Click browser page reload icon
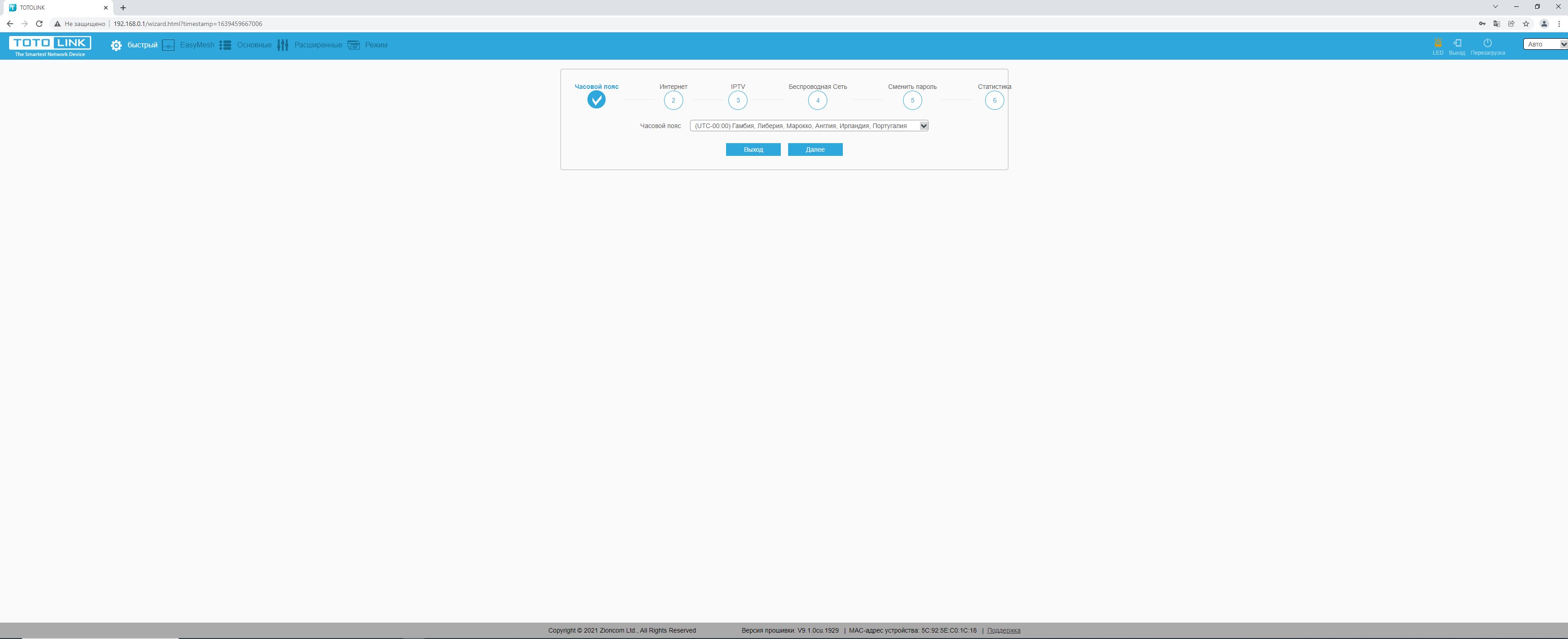 pyautogui.click(x=39, y=24)
